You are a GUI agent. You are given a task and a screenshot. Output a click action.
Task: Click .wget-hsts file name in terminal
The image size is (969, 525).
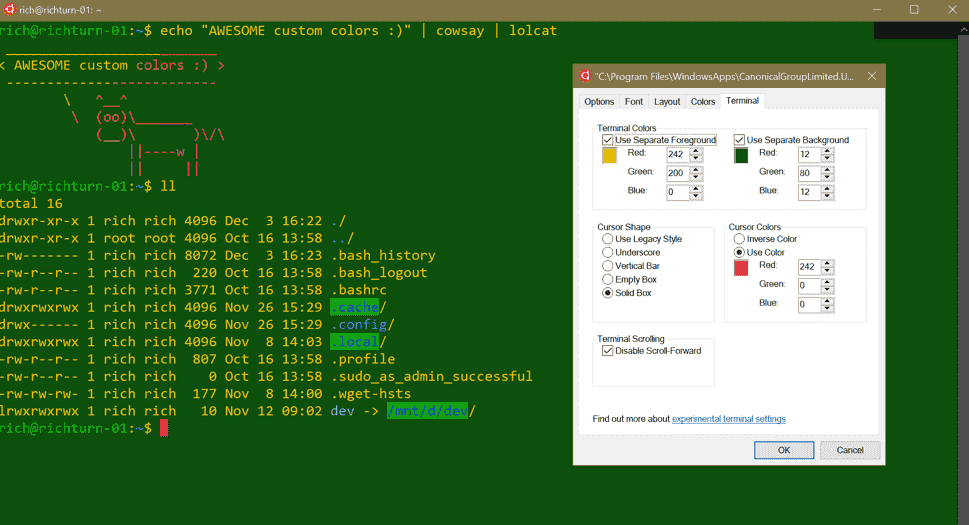click(371, 394)
